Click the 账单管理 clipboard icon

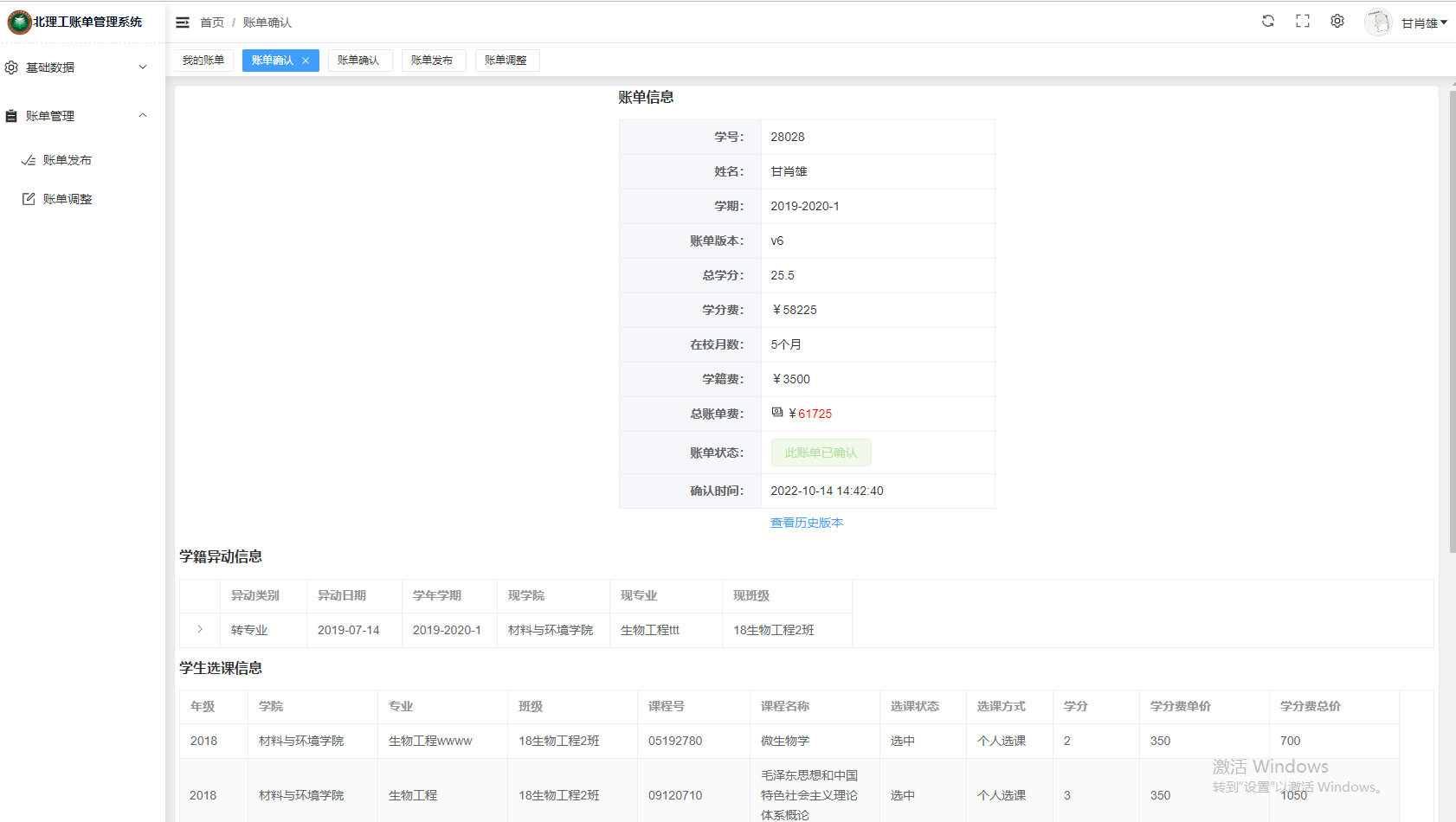tap(11, 116)
